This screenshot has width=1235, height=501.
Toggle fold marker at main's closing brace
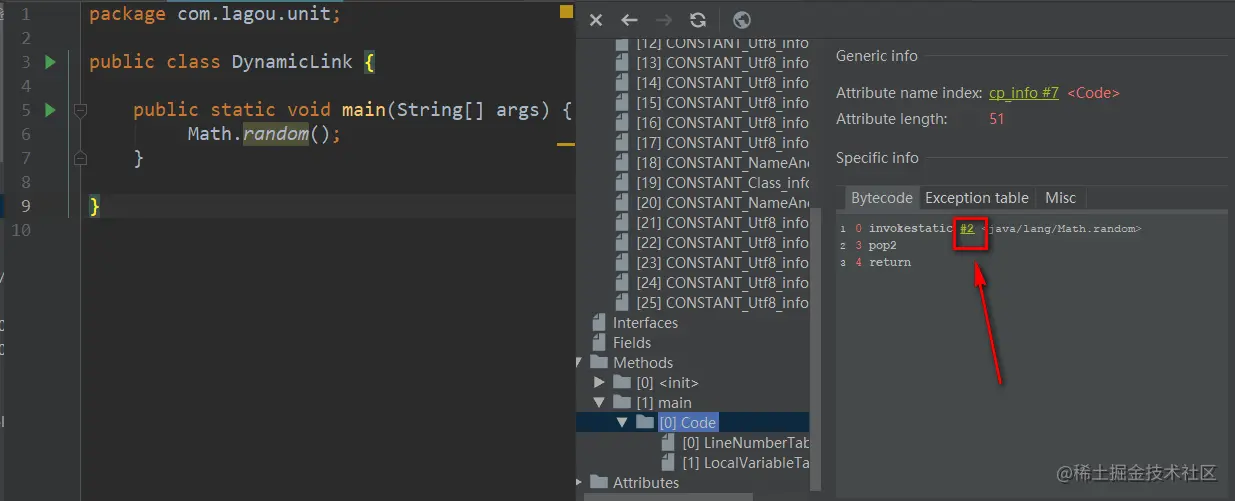[81, 158]
